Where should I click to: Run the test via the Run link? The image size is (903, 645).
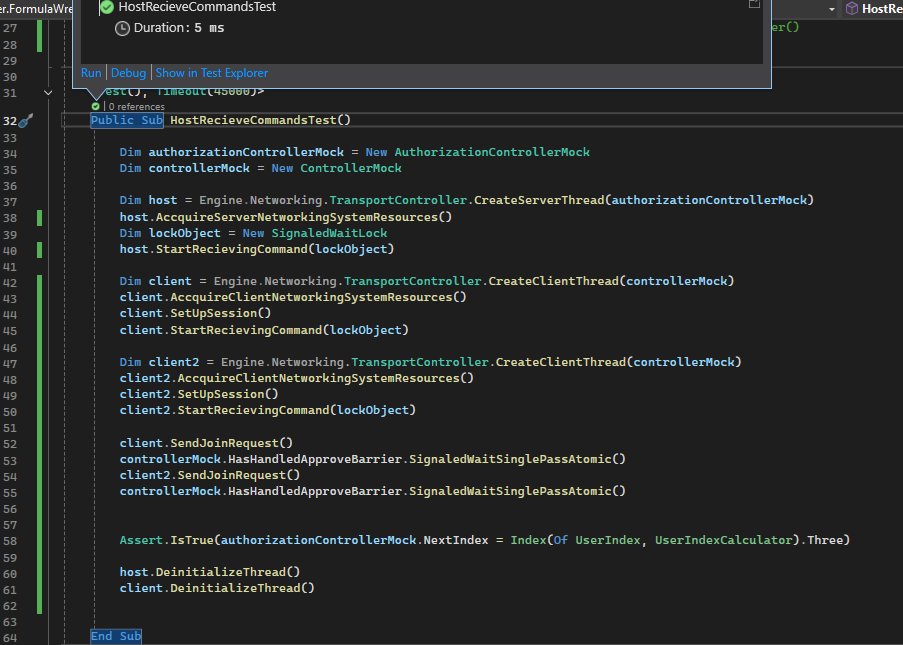point(91,73)
